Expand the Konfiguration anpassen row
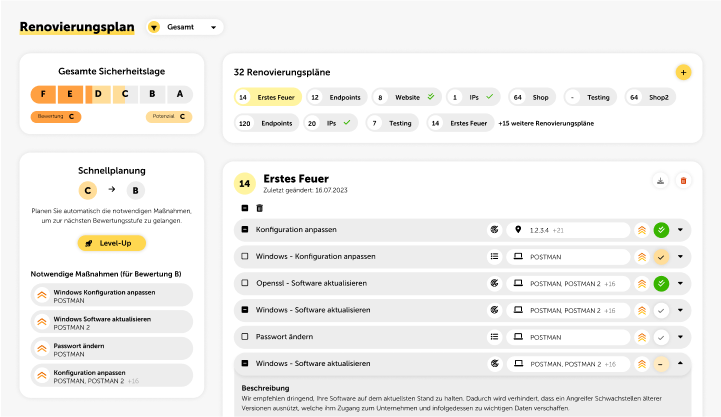721x417 pixels. [x=681, y=230]
